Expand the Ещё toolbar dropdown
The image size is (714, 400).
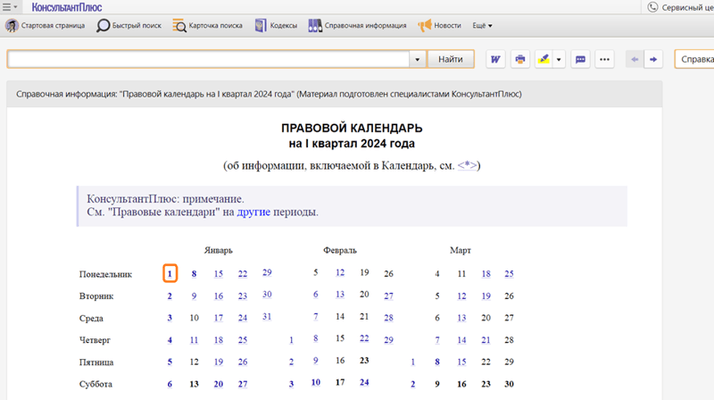[482, 25]
